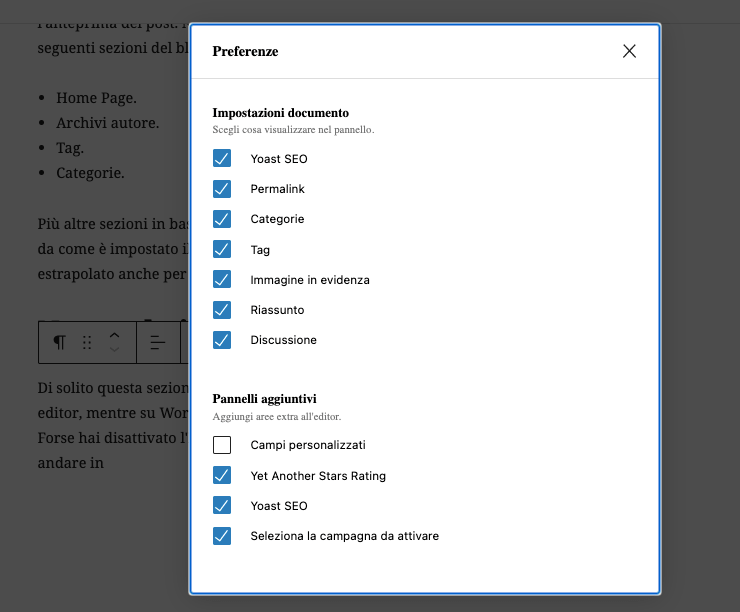Screen dimensions: 740x612
Task: Uncheck the Categorie checkbox
Action: [x=222, y=219]
